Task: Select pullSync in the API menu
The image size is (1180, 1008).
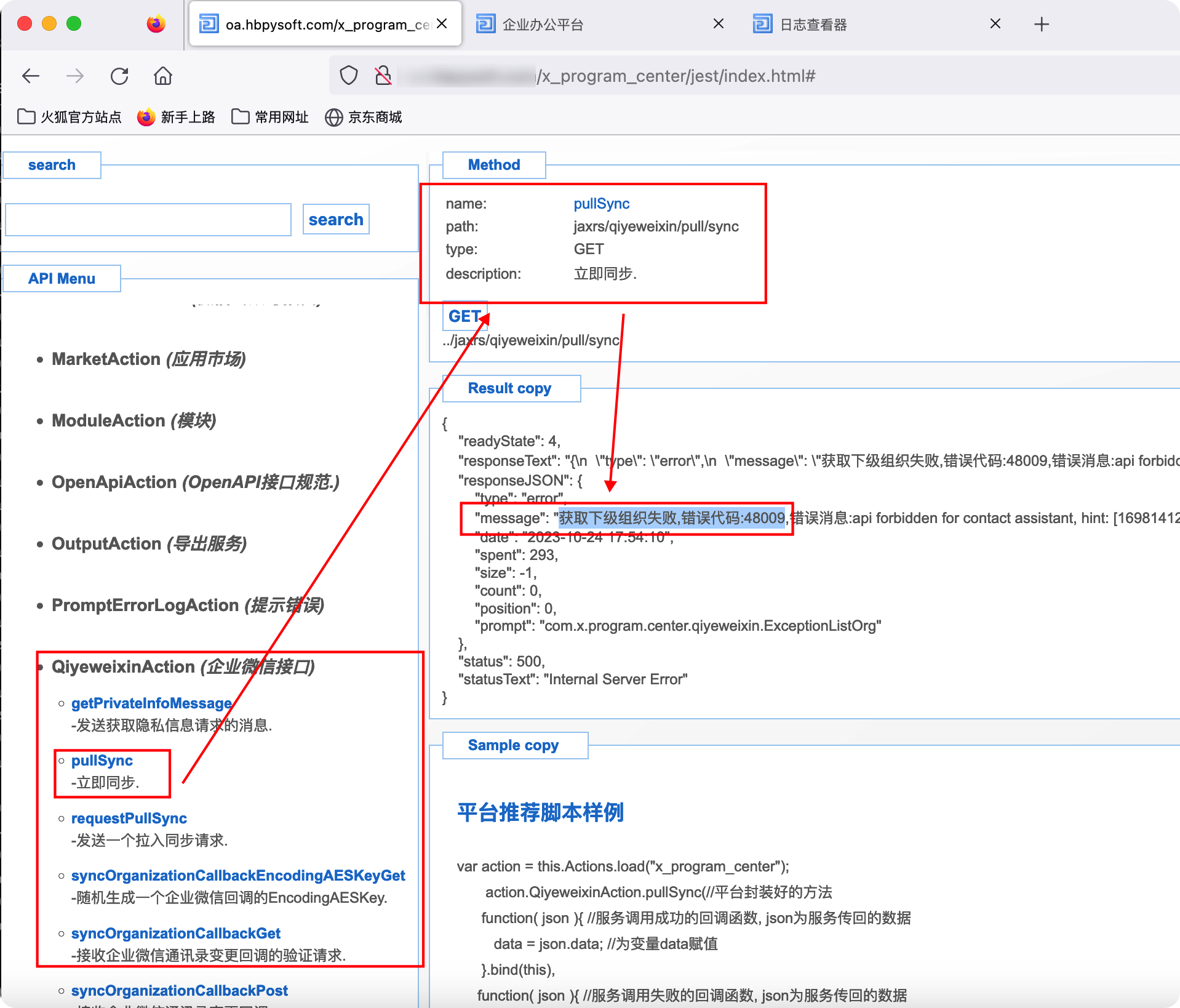Action: (102, 761)
